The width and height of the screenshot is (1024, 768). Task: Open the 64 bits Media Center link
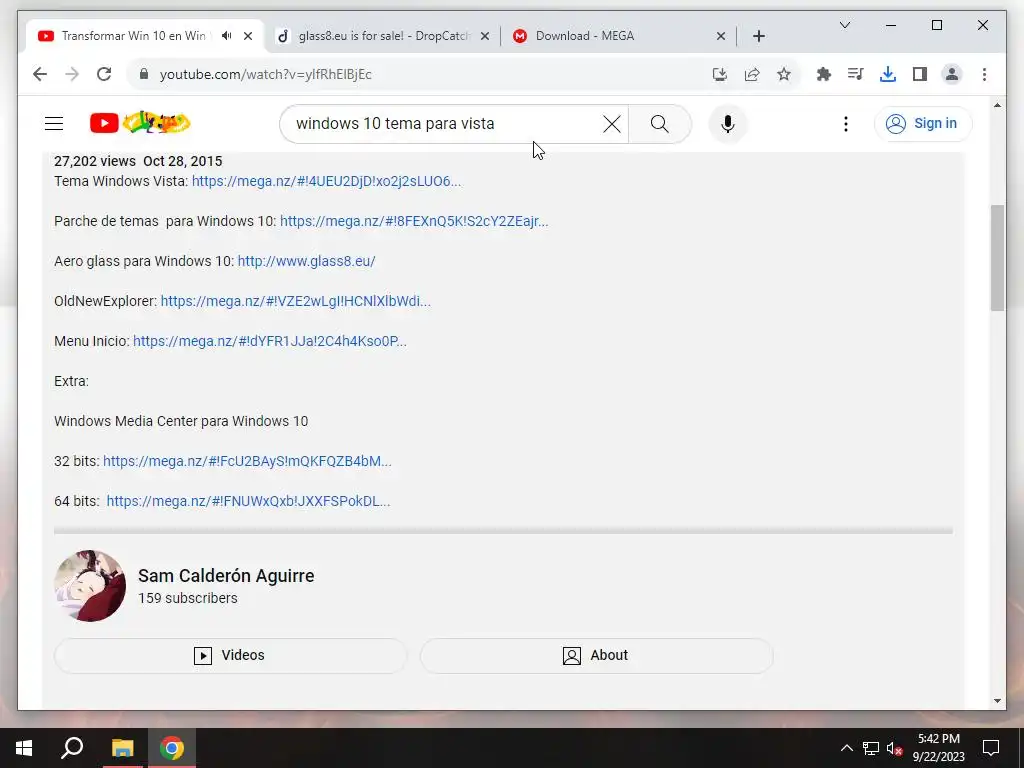point(248,501)
